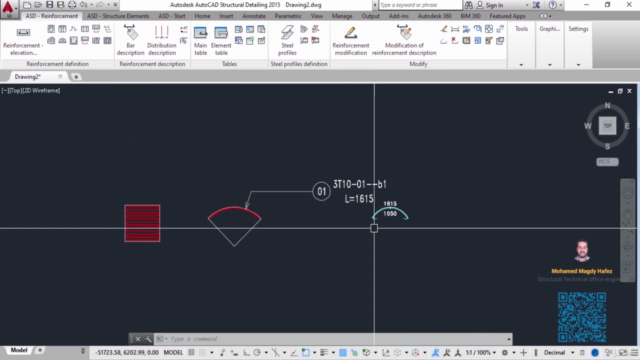Expand the Tools panel dropdown
This screenshot has width=640, height=360.
pos(521,64)
